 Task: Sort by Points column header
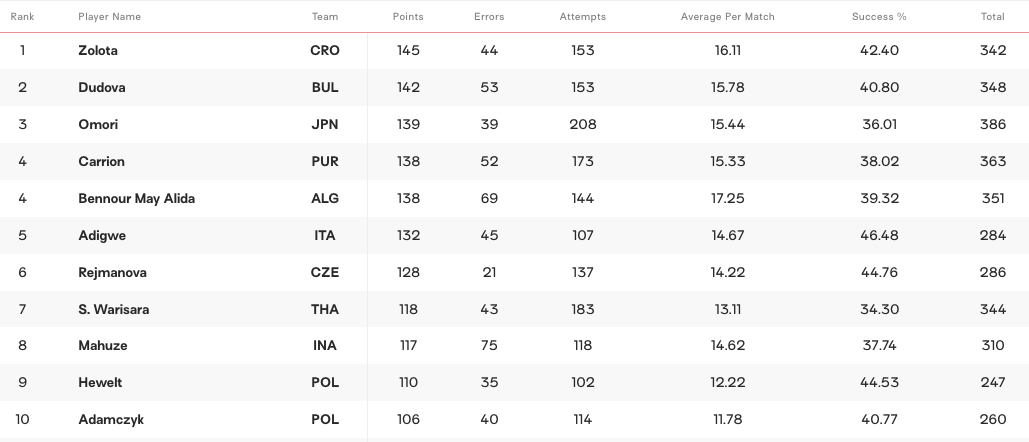pos(408,17)
